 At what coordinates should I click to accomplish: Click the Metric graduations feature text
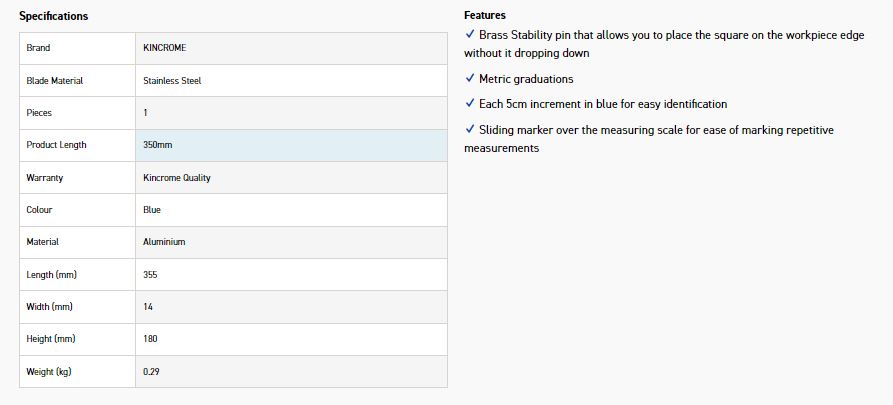(526, 79)
